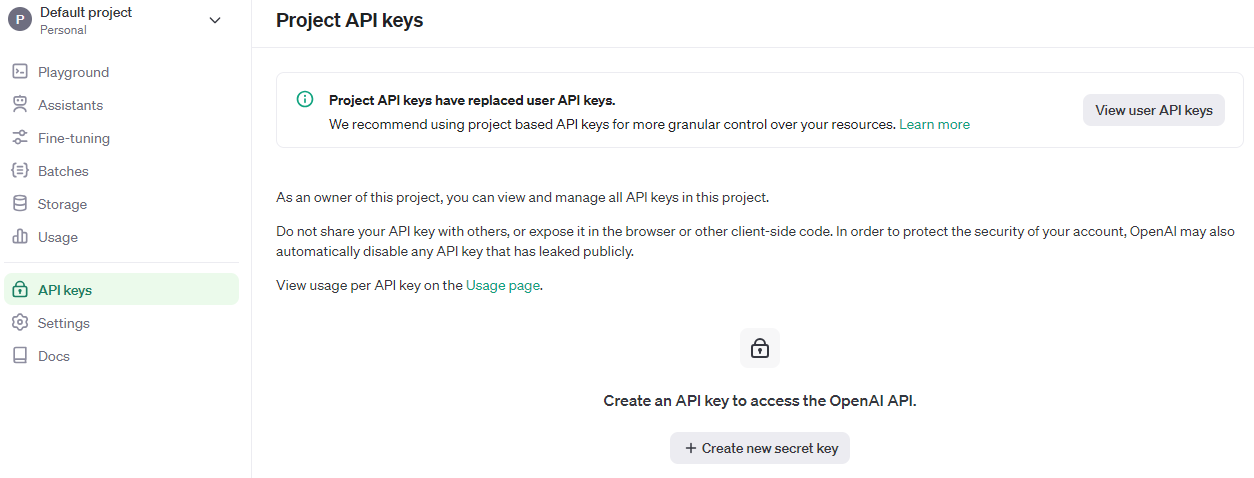
Task: Expand the Default project dropdown chevron
Action: pos(215,20)
